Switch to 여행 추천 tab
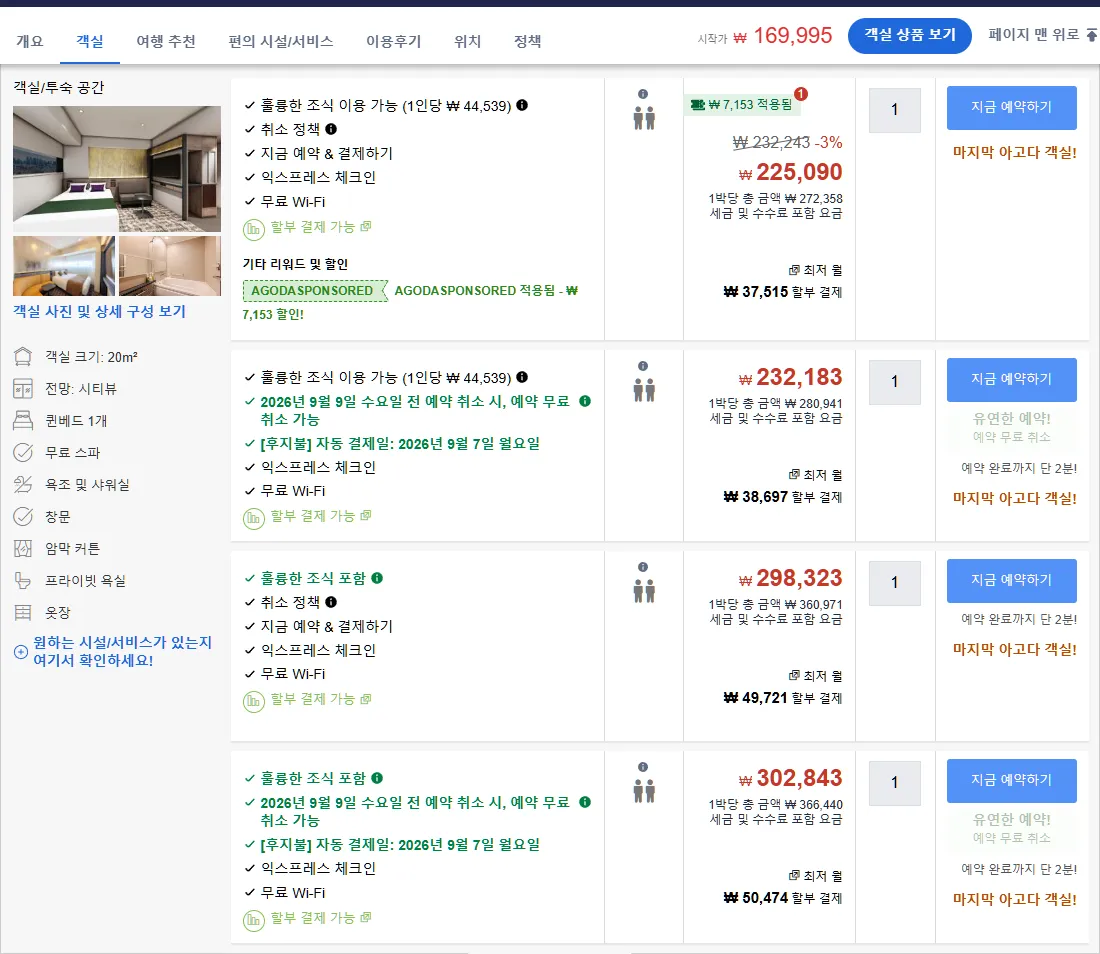The height and width of the screenshot is (954, 1100). coord(166,41)
